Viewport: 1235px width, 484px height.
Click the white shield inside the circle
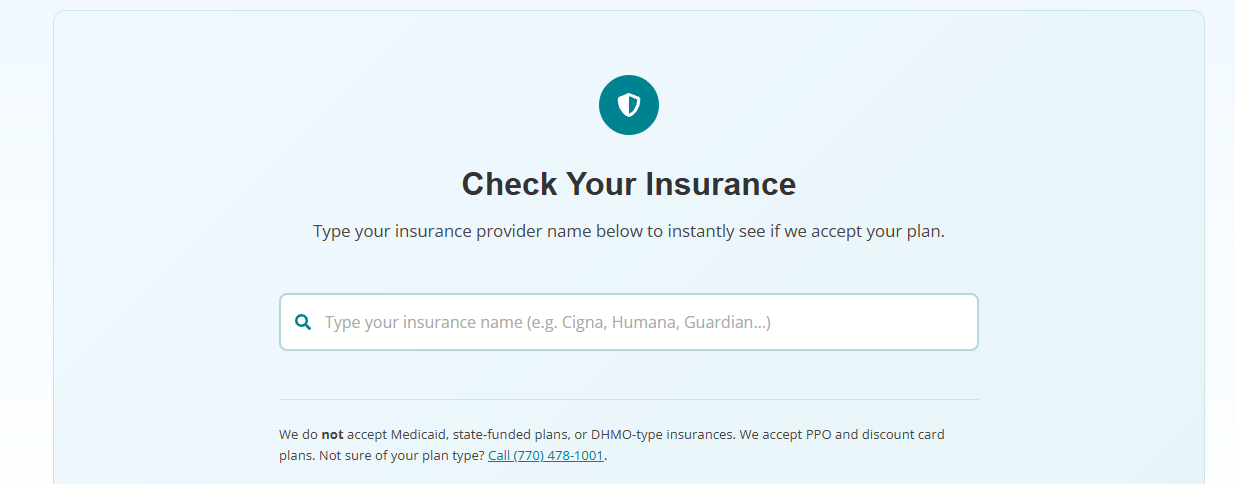(x=628, y=105)
